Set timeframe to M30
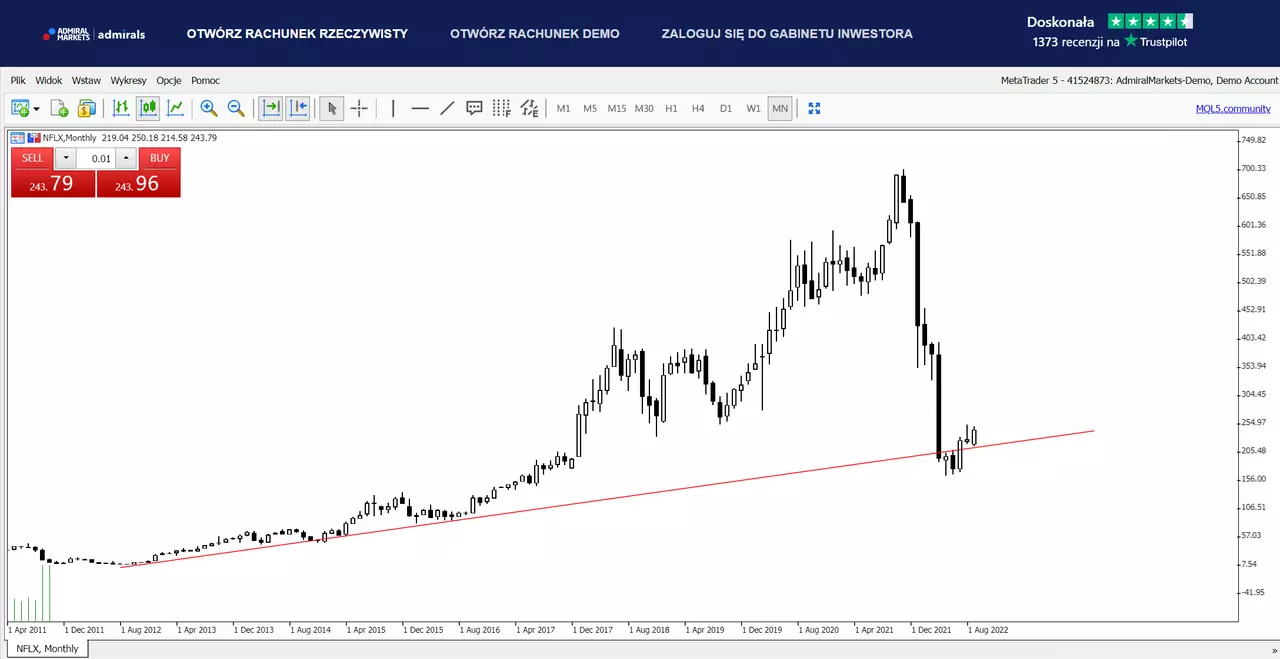The height and width of the screenshot is (659, 1280). (644, 108)
